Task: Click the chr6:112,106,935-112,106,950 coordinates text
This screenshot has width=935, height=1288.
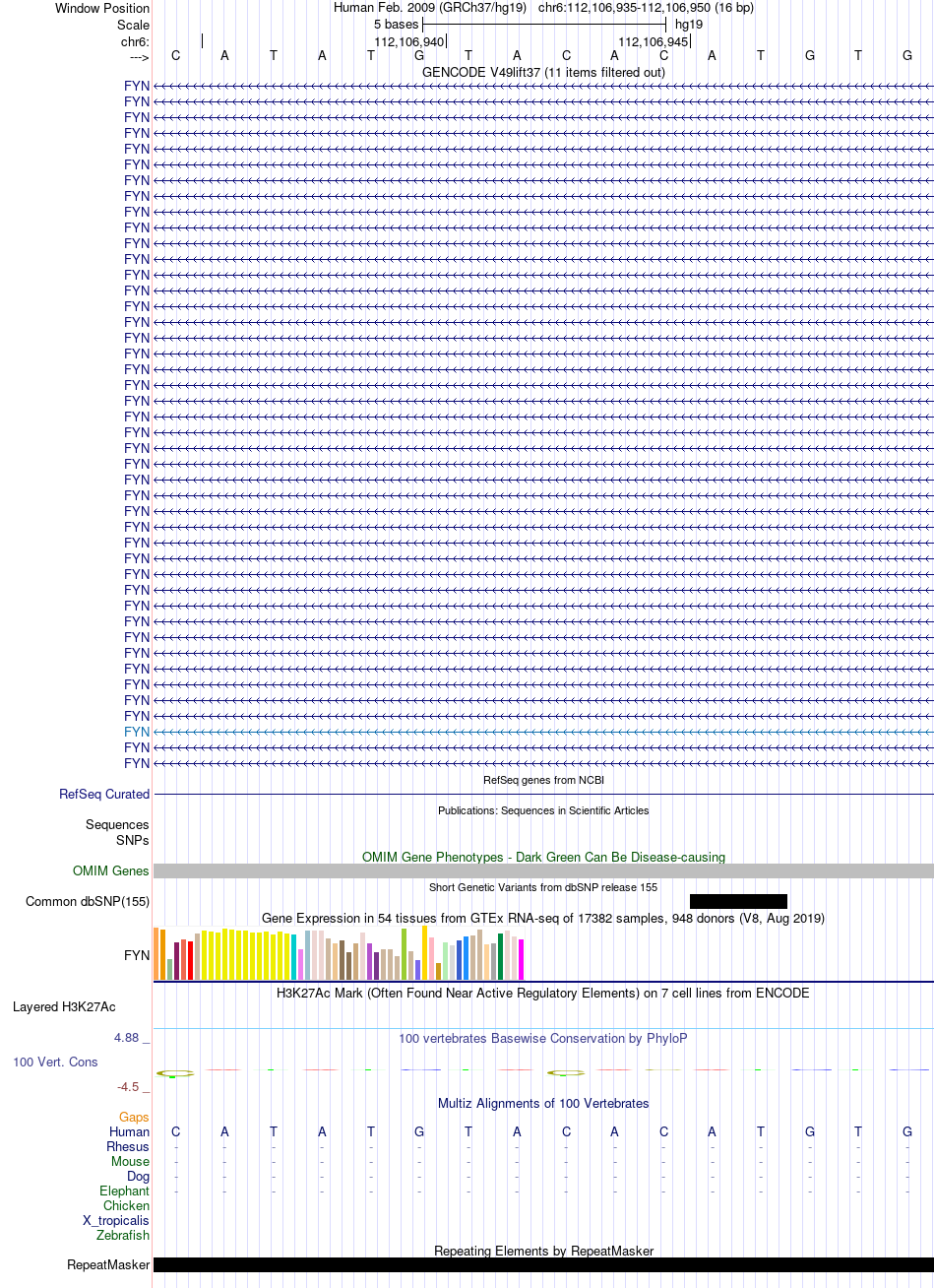Action: 646,8
